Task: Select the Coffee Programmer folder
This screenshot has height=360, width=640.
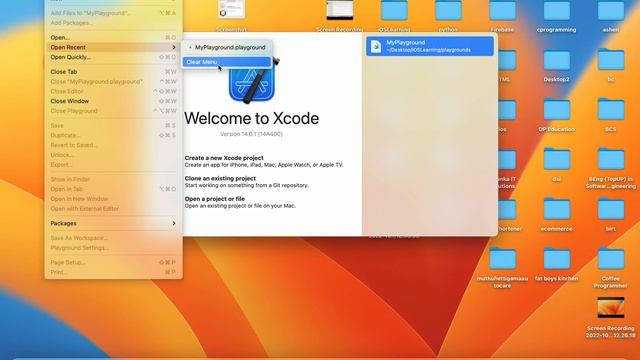Action: (x=611, y=259)
